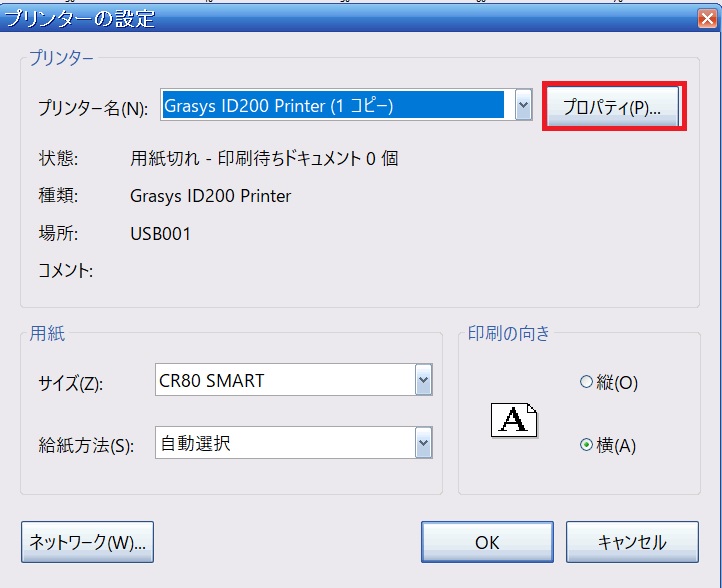Expand the printer name dropdown arrow

click(523, 105)
